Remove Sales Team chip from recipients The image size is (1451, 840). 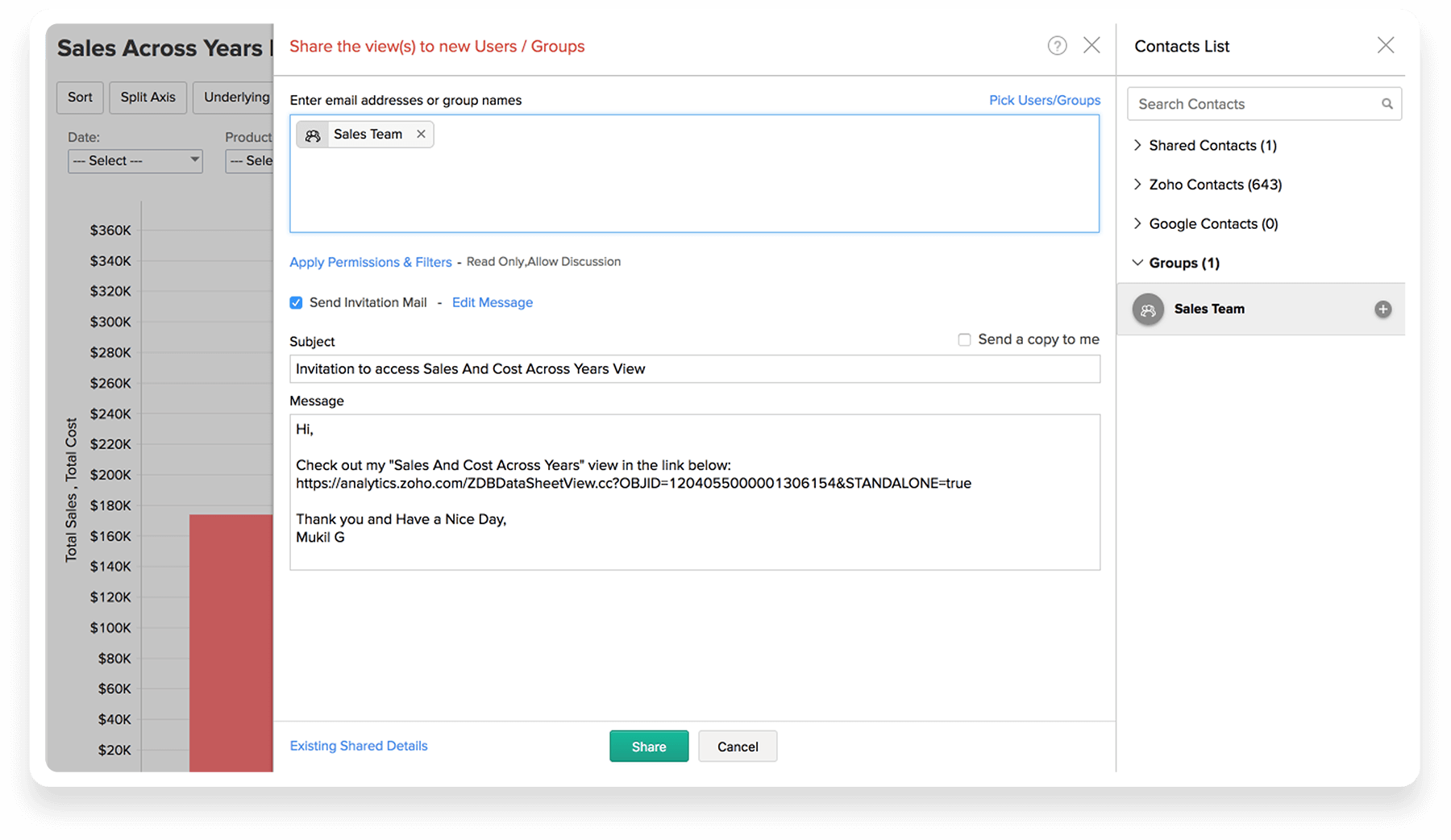[421, 135]
